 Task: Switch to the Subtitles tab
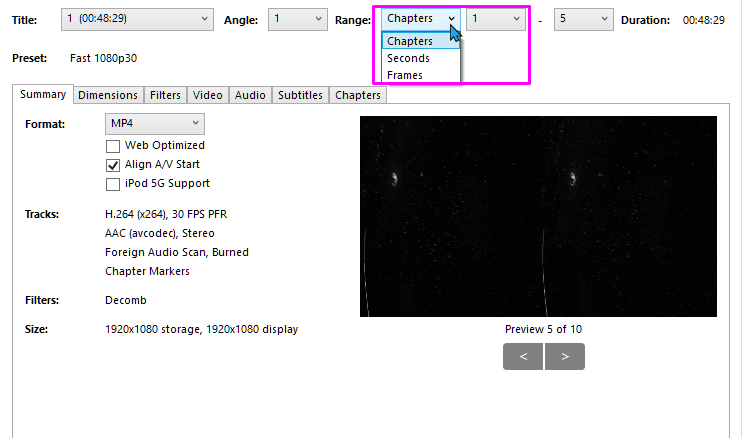[300, 95]
